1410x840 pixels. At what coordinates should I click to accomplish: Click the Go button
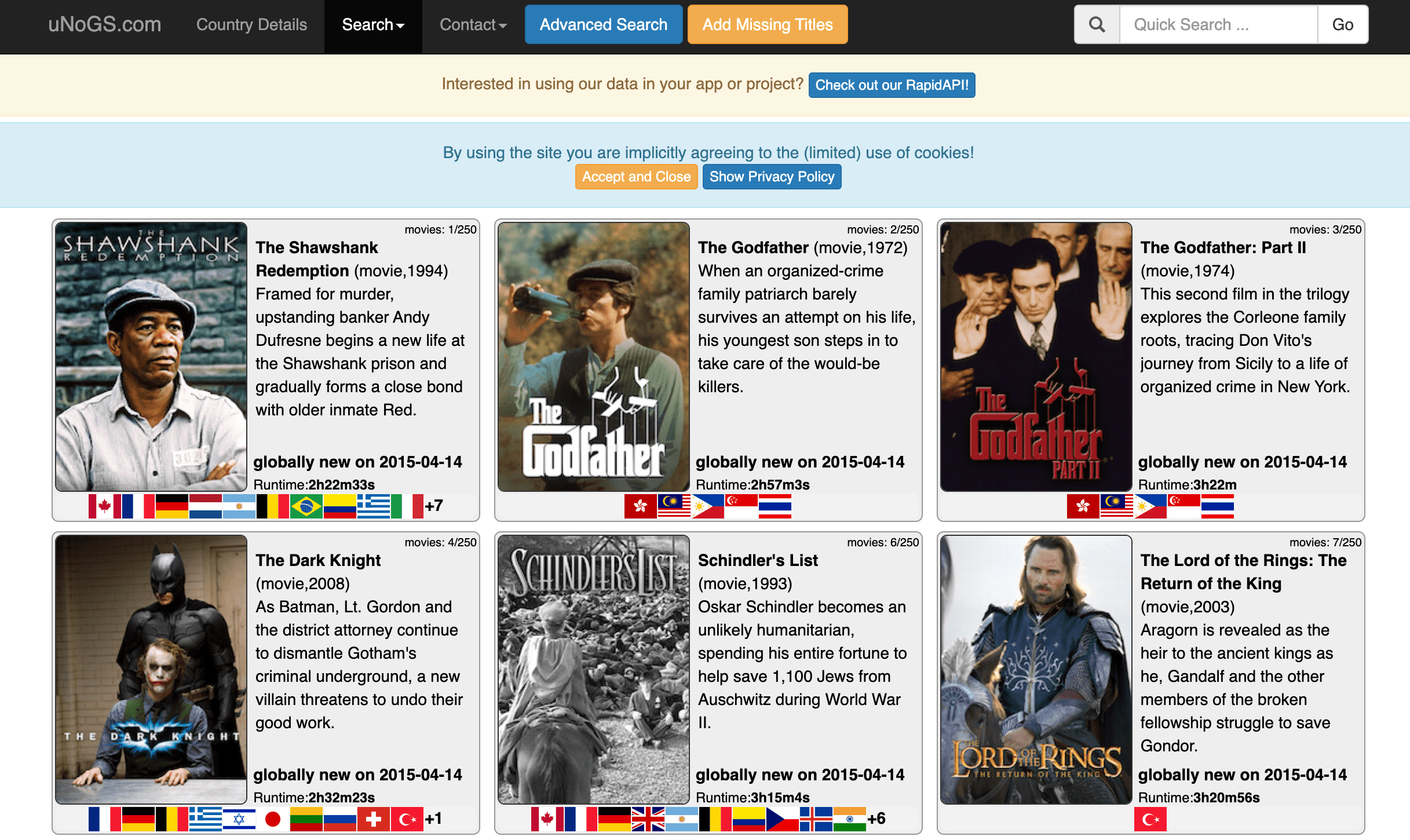(x=1343, y=24)
